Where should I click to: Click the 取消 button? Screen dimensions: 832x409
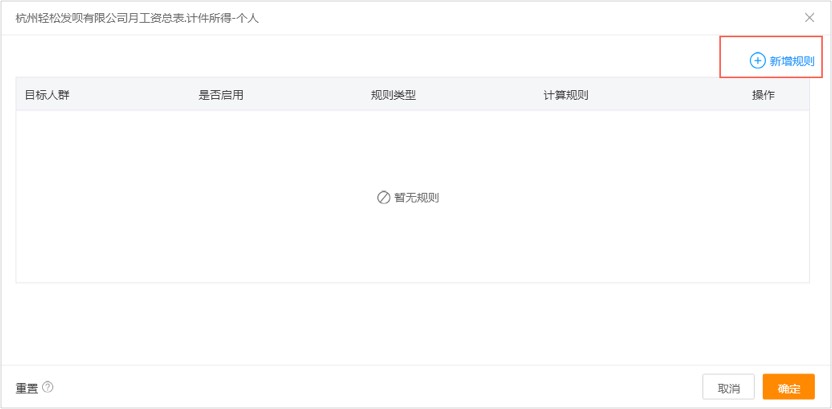[x=729, y=388]
